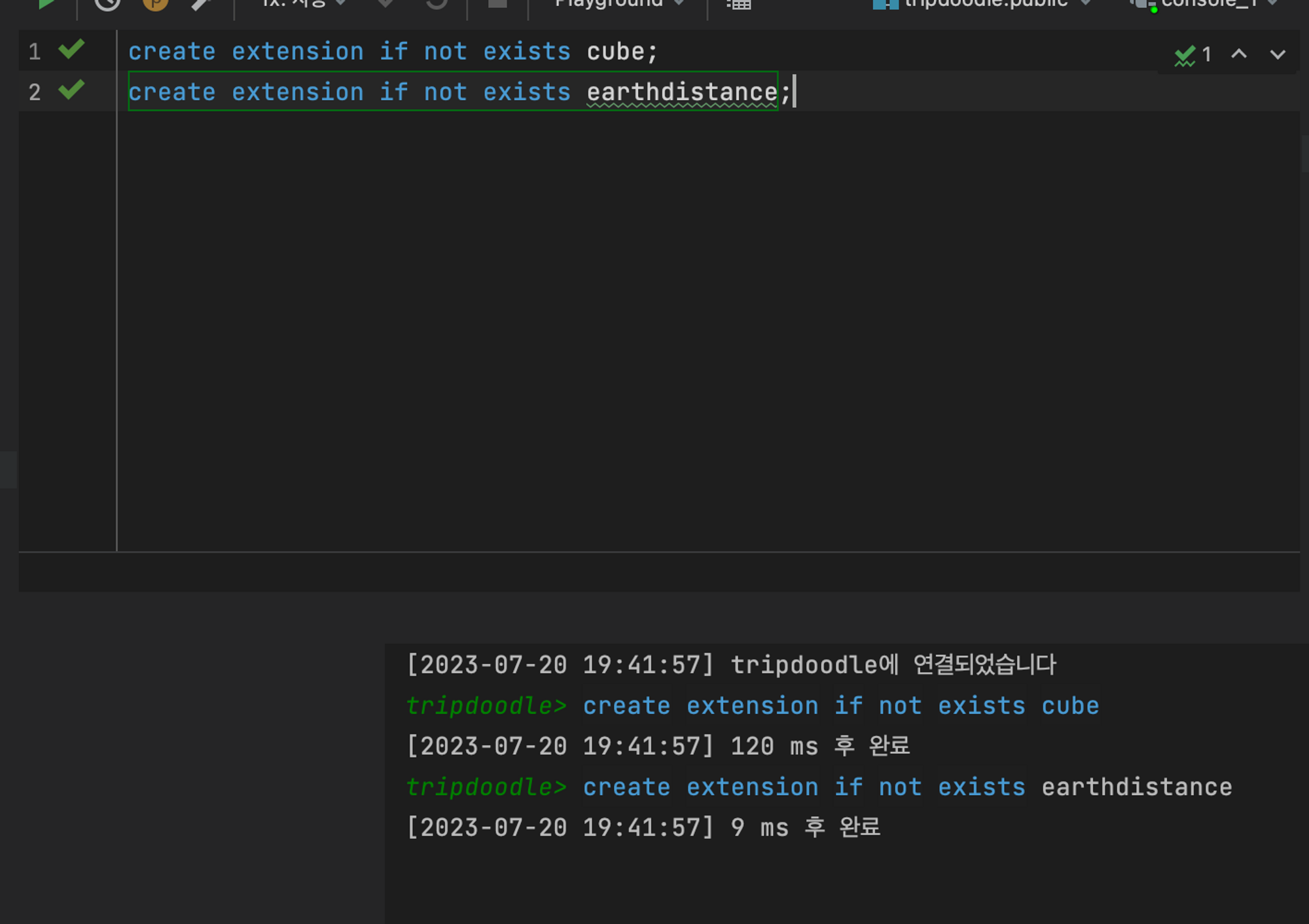Click green checkmark on line 2 gutter
The height and width of the screenshot is (924, 1309).
tap(71, 90)
